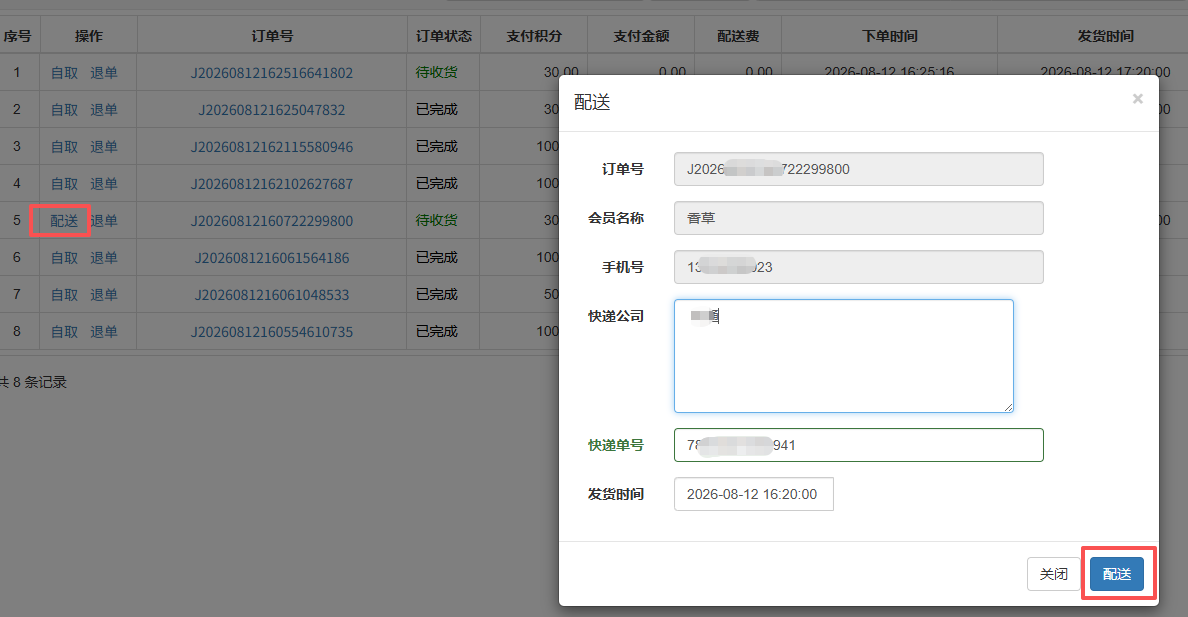Click 退单 link in row 5
The image size is (1188, 617).
(104, 221)
